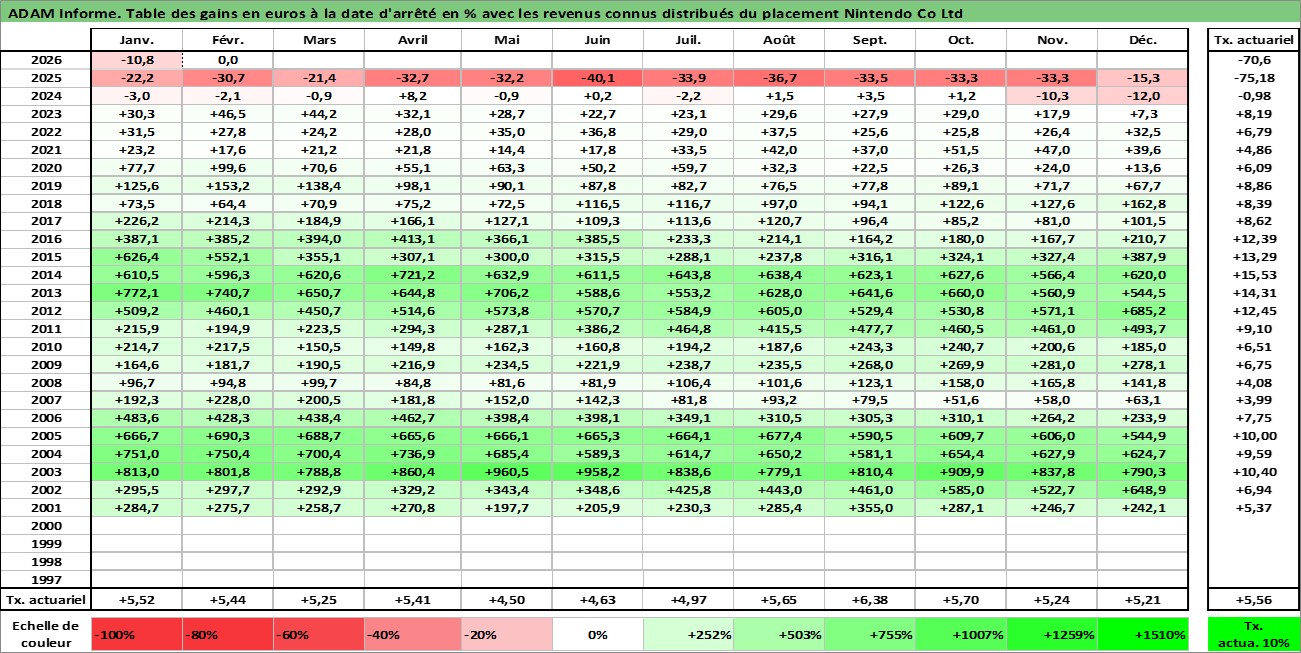Click the +626,4 cell for Janv. 2015

point(136,257)
